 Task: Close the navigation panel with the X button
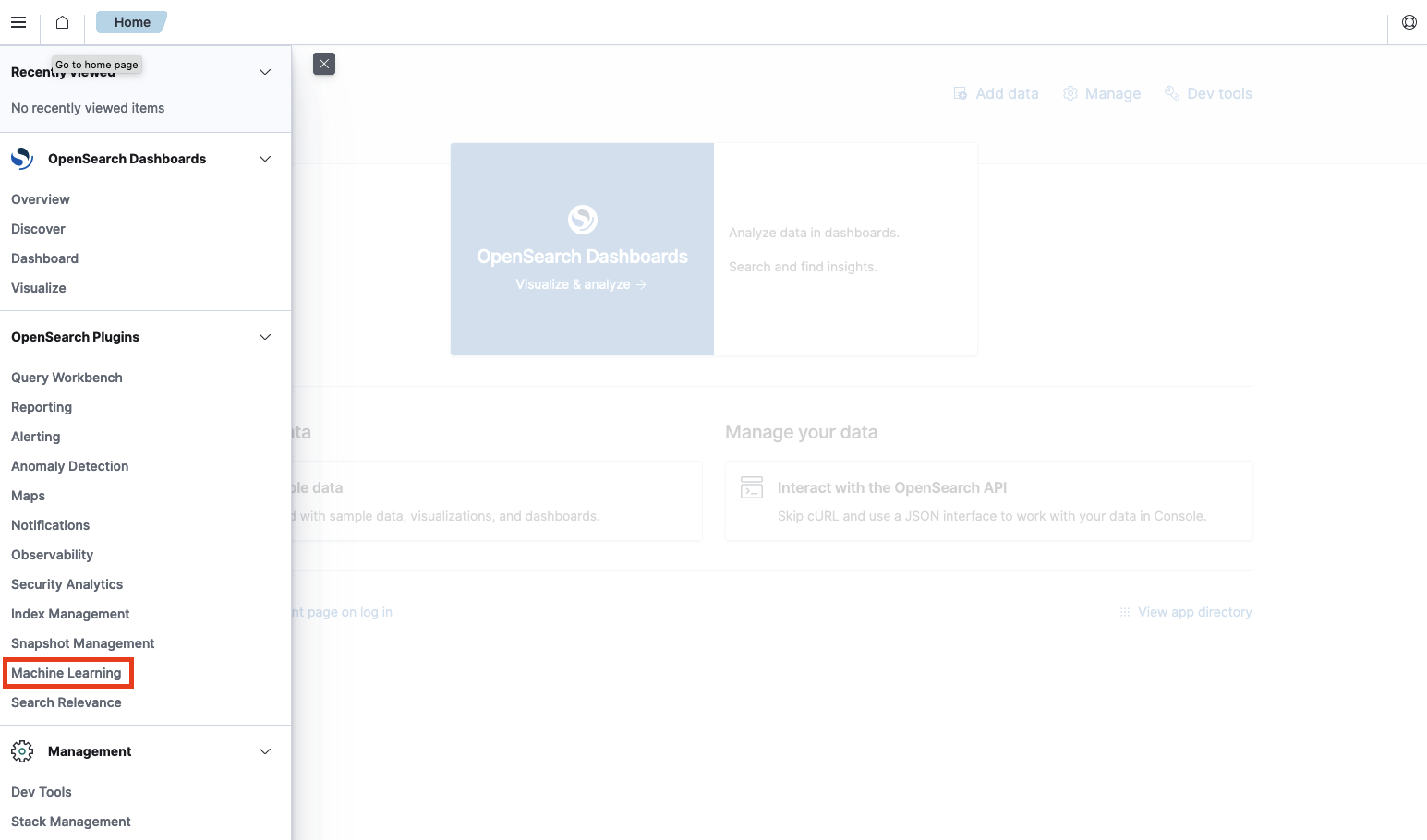(324, 64)
